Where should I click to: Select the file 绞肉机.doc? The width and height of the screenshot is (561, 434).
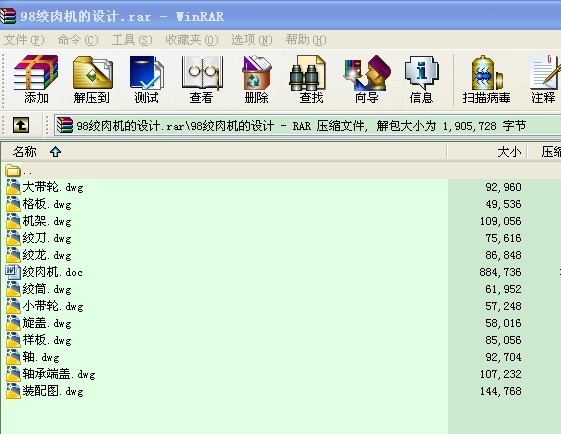pyautogui.click(x=53, y=272)
